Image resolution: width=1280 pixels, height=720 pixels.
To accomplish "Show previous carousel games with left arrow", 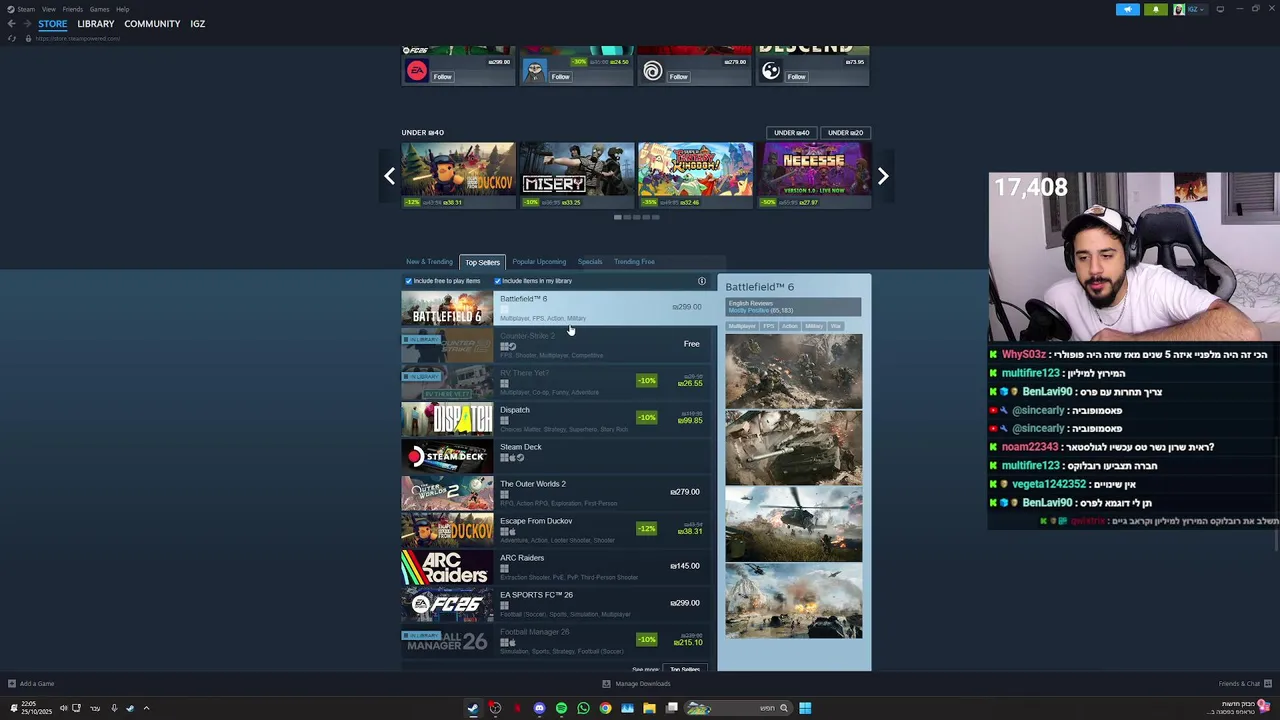I will click(x=390, y=176).
